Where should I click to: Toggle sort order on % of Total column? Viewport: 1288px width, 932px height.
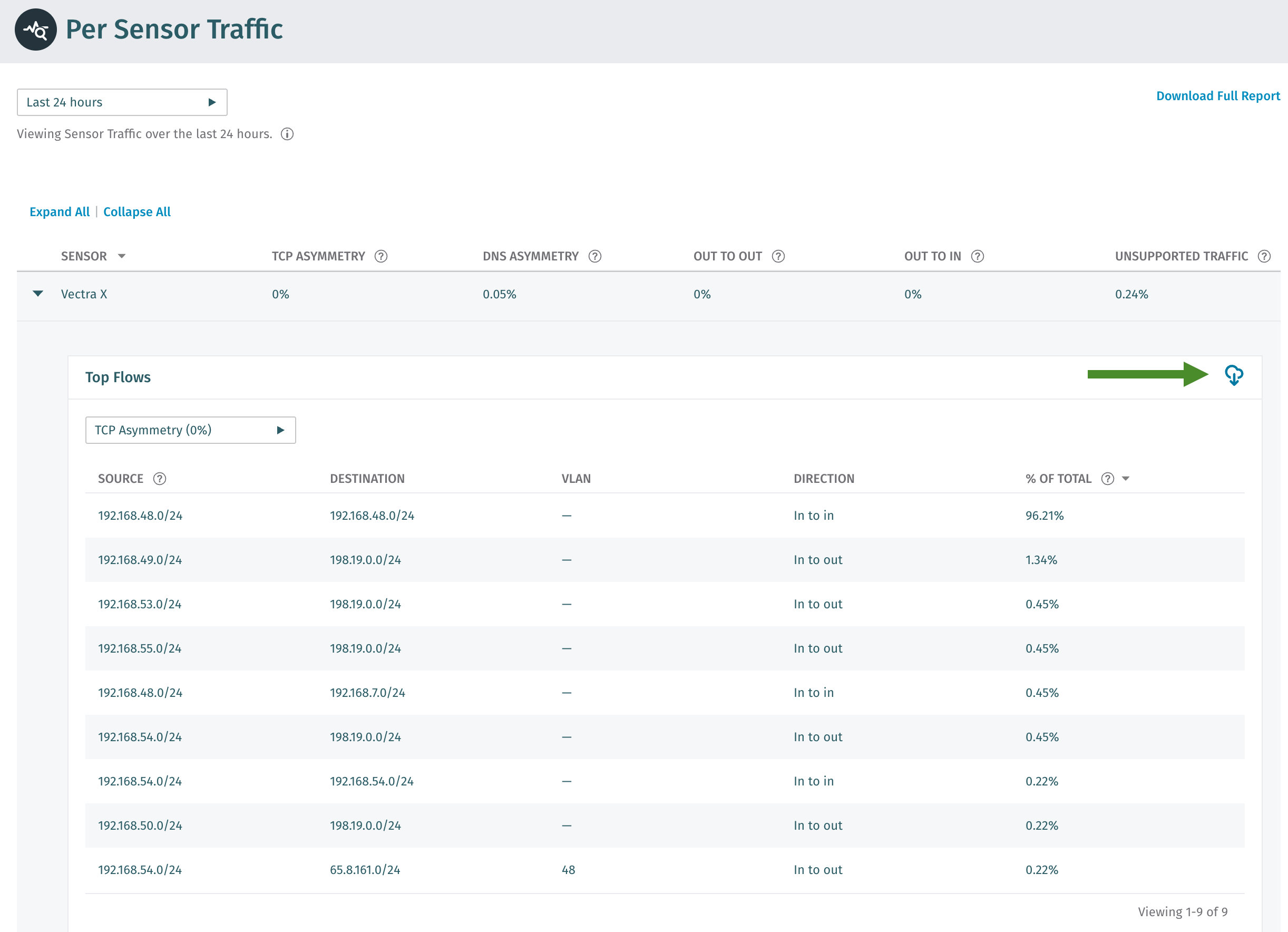click(x=1126, y=479)
